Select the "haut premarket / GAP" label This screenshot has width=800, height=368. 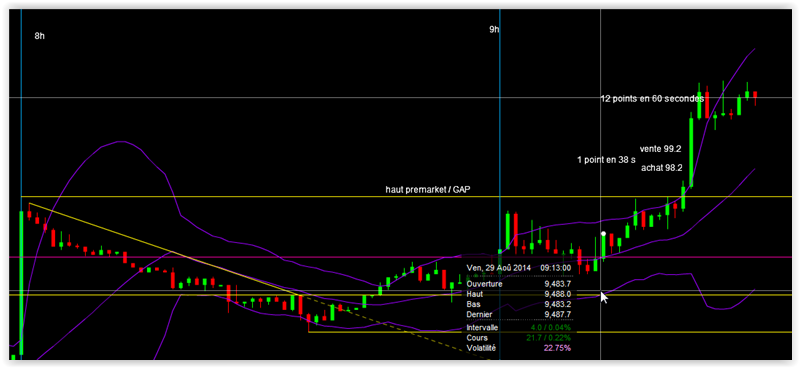click(x=428, y=189)
